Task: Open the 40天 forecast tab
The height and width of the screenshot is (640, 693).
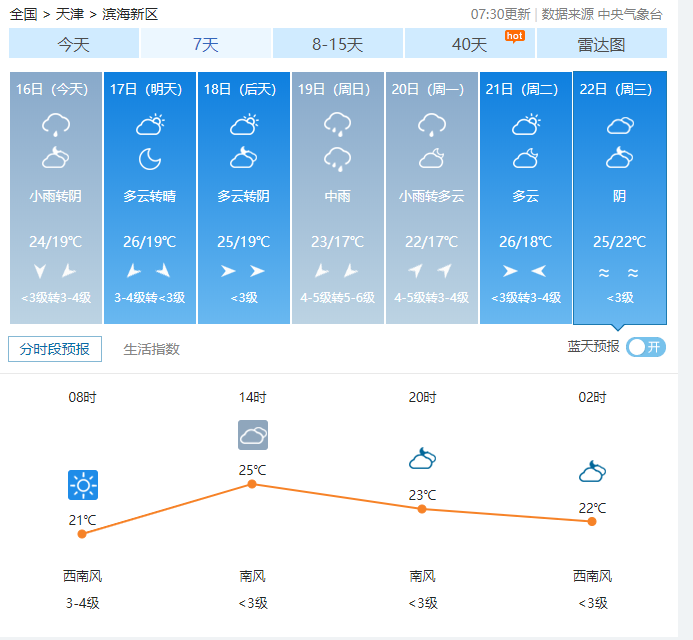Action: pyautogui.click(x=469, y=43)
